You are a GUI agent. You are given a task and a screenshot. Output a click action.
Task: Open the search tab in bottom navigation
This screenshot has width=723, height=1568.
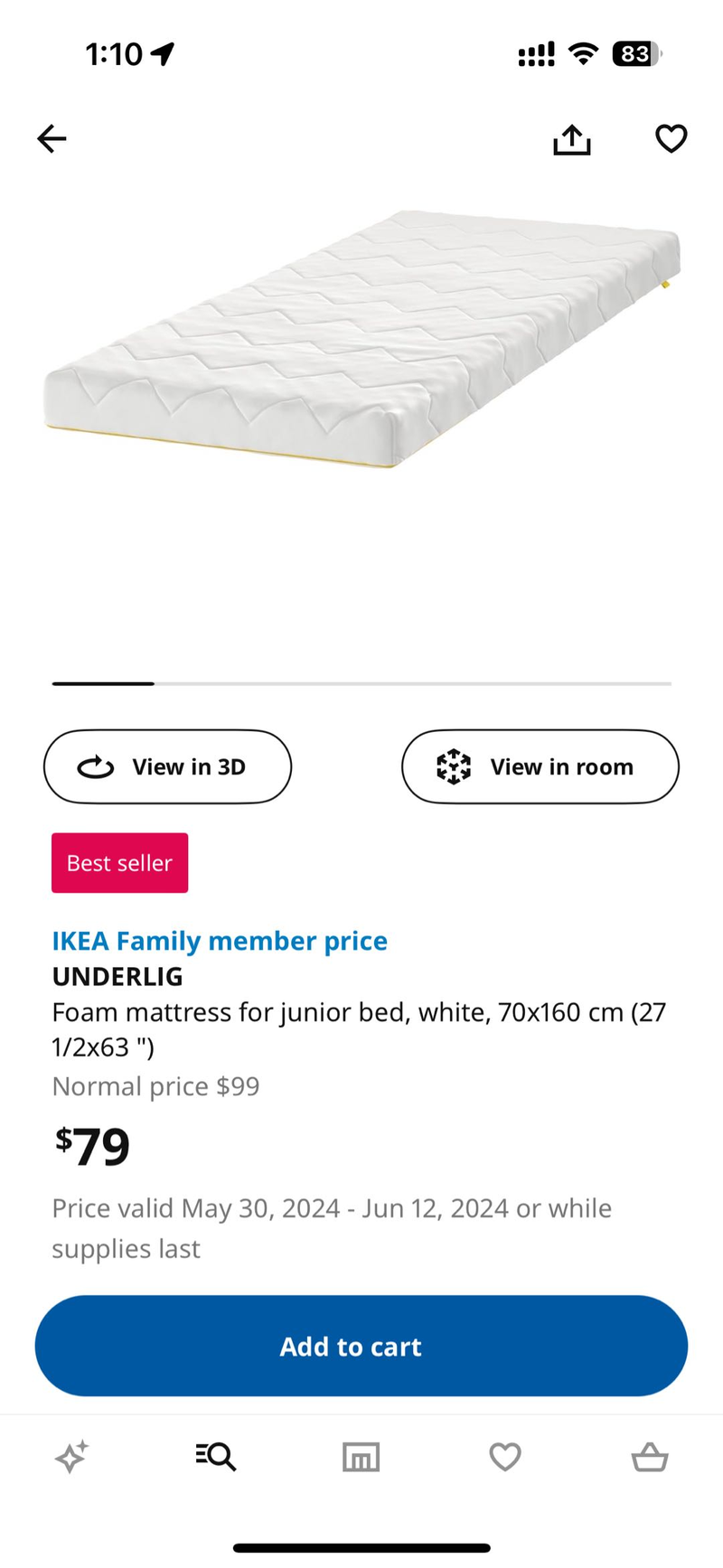(216, 1457)
